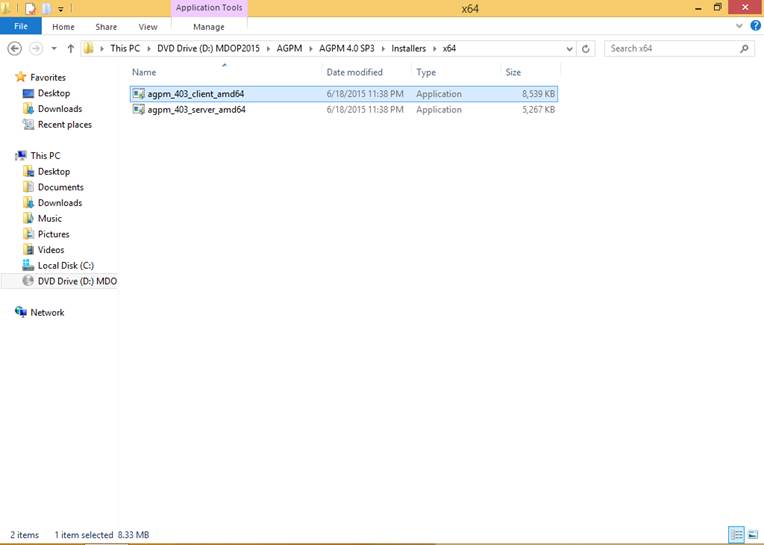Viewport: 764px width, 545px height.
Task: Open the Manage tab under Application Tools
Action: [x=209, y=27]
